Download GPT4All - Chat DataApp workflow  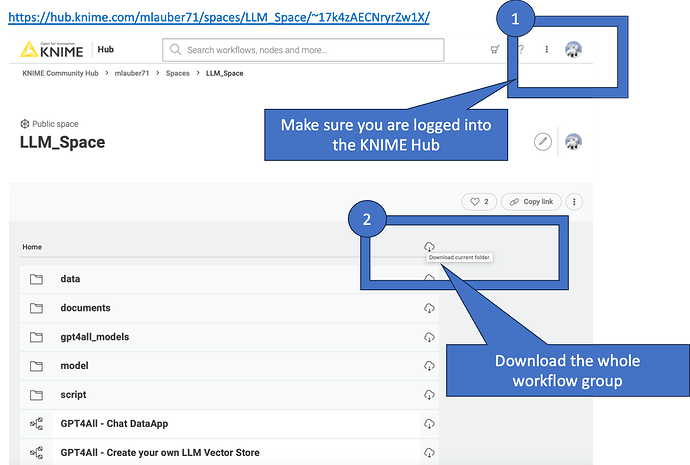point(429,424)
